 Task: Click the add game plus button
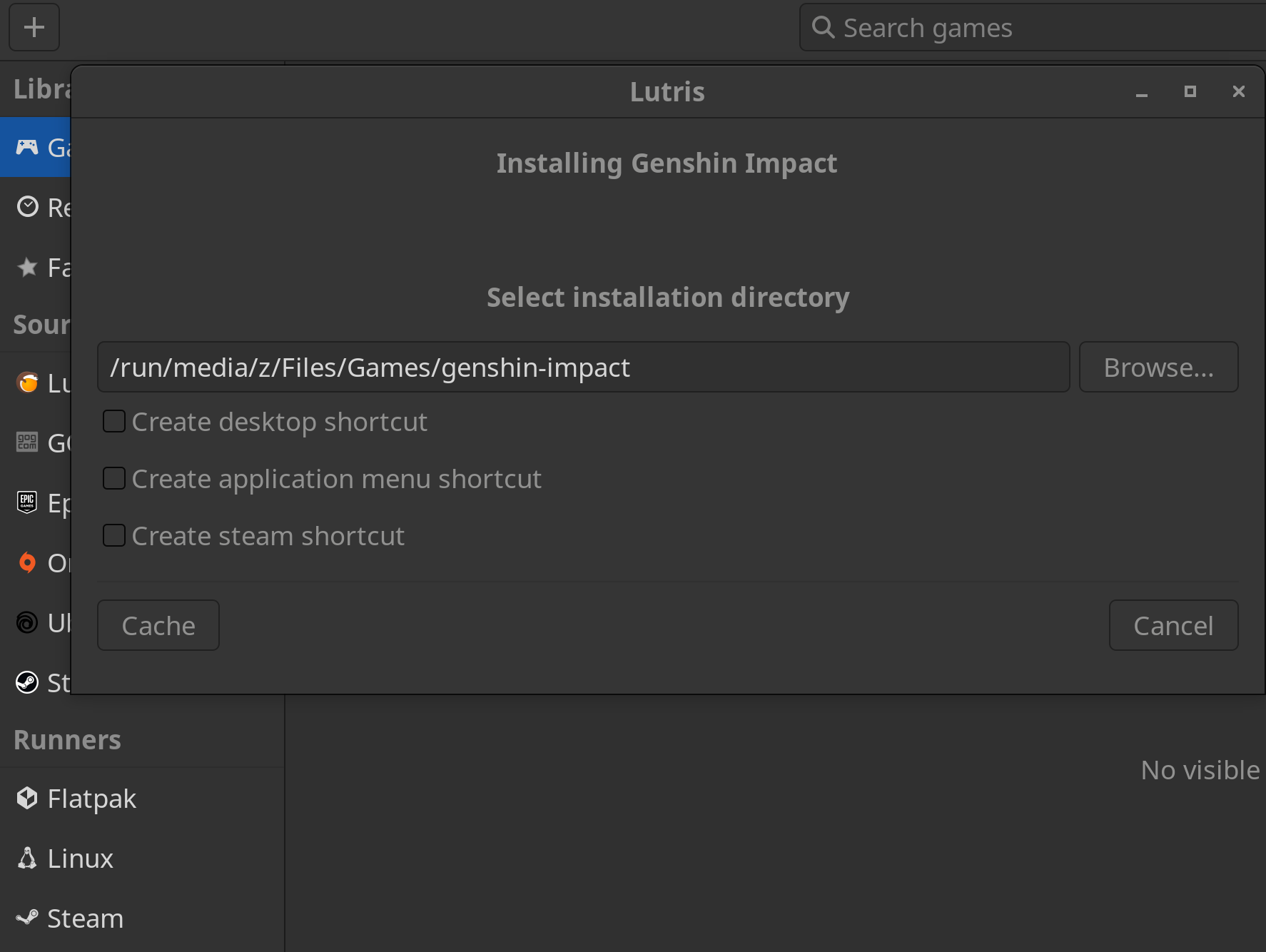tap(34, 27)
